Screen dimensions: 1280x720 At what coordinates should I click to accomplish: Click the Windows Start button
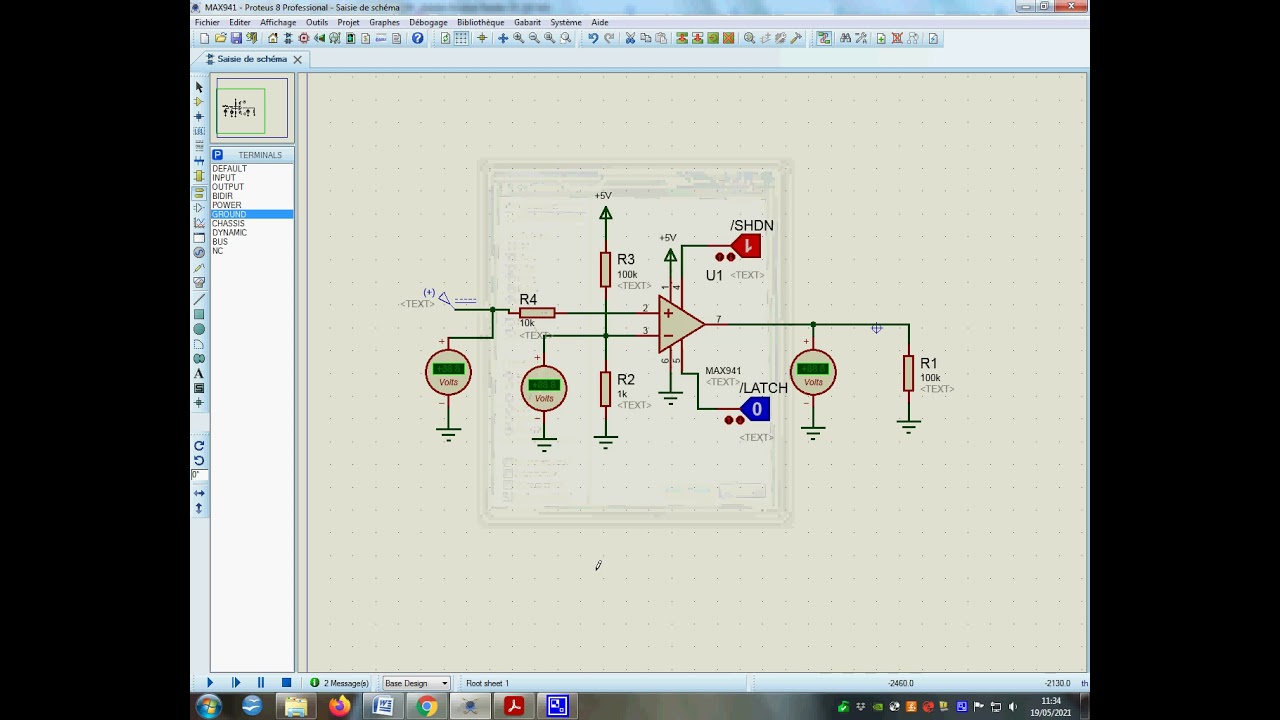[x=209, y=707]
